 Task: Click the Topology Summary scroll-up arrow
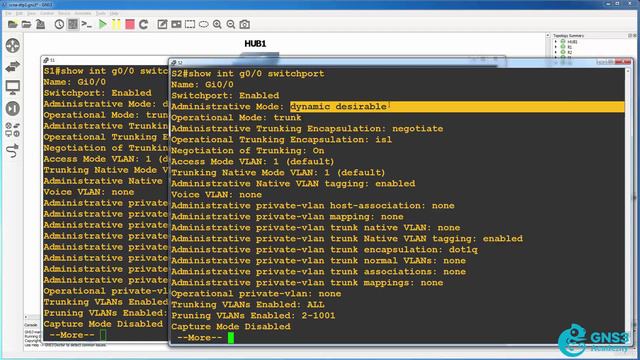548,36
